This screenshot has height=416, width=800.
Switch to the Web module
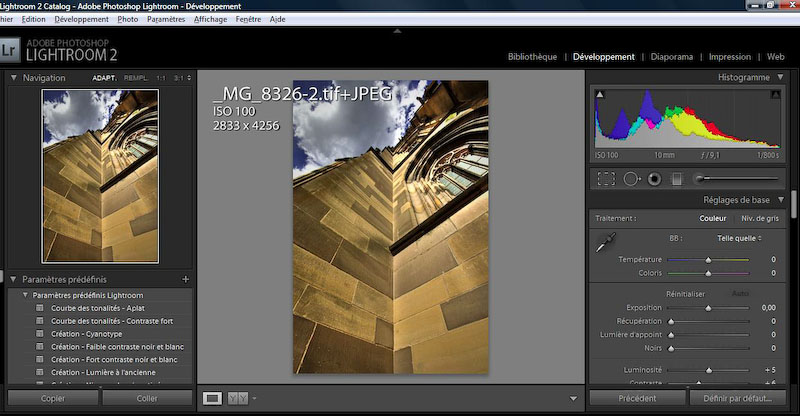[x=776, y=57]
